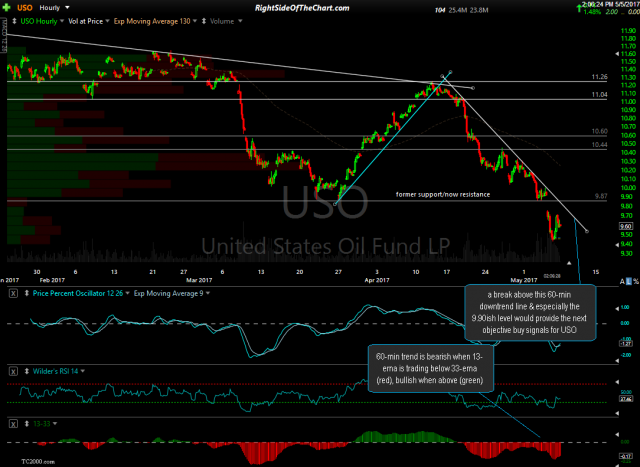Click the scale arrow below the RSI pane
The image size is (640, 467).
click(x=617, y=414)
